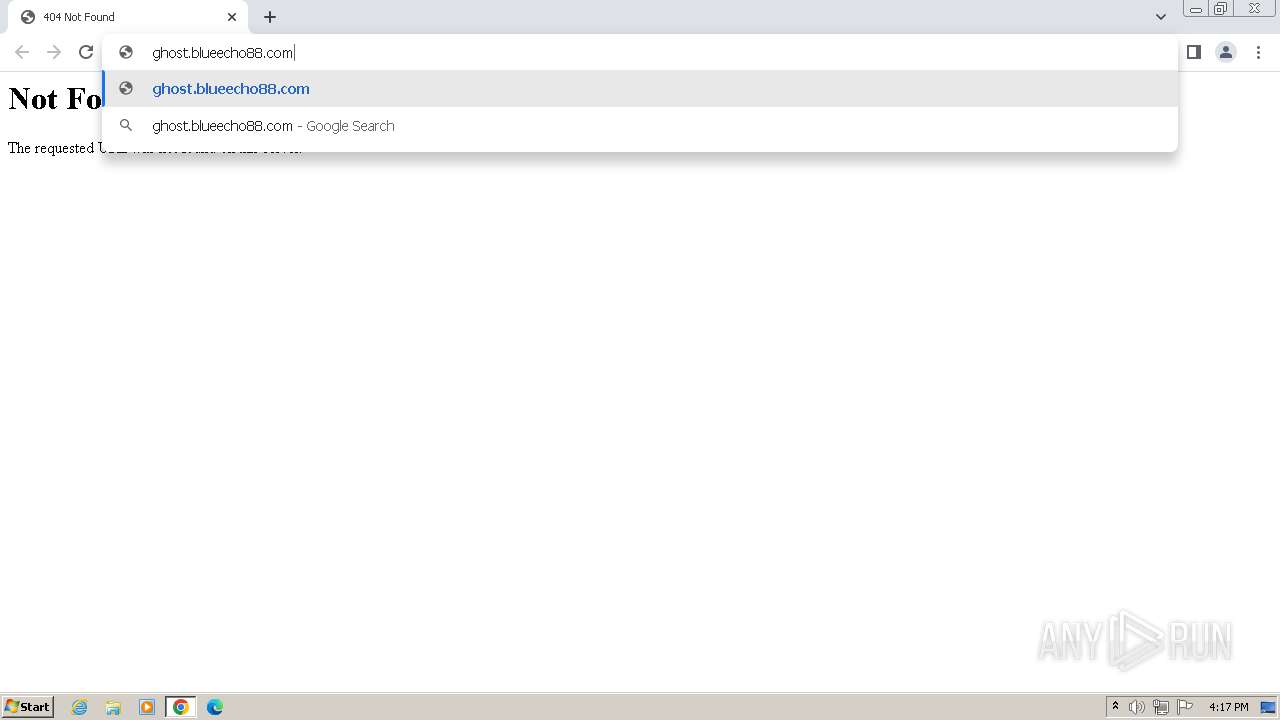The width and height of the screenshot is (1280, 720).
Task: Open Windows Media Player from taskbar
Action: pyautogui.click(x=147, y=707)
